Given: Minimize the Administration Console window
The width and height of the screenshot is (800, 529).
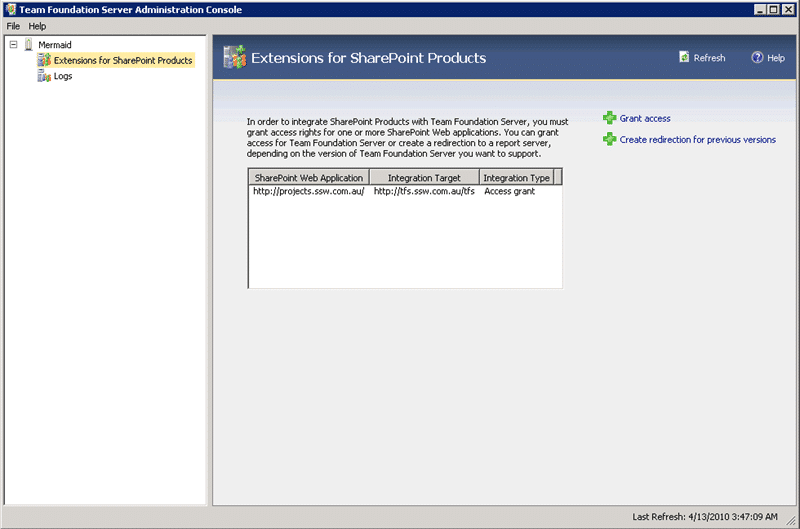Looking at the screenshot, I should point(760,9).
